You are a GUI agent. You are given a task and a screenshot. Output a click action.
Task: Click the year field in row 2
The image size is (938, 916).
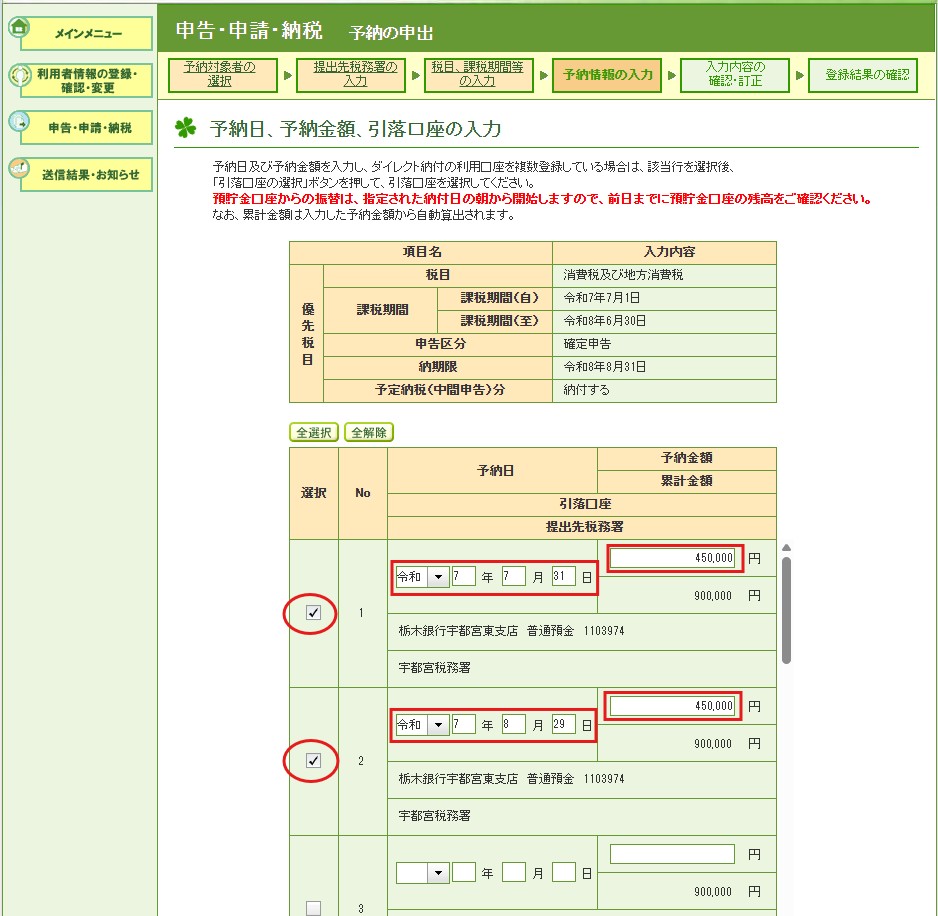[464, 724]
